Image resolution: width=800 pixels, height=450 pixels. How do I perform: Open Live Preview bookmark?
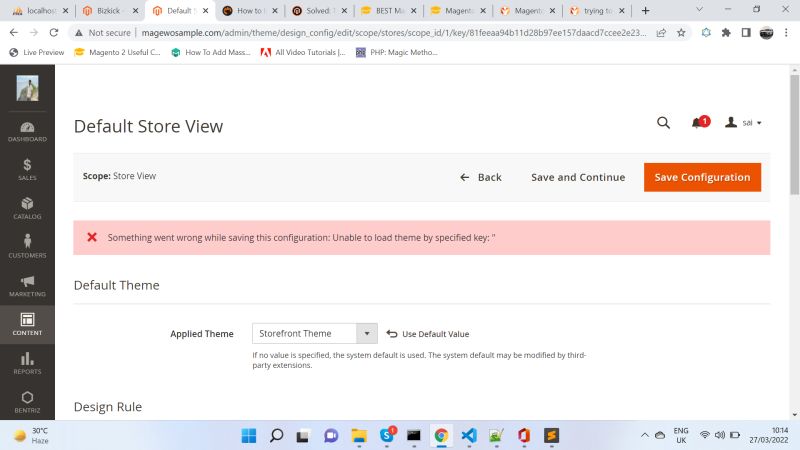click(37, 52)
